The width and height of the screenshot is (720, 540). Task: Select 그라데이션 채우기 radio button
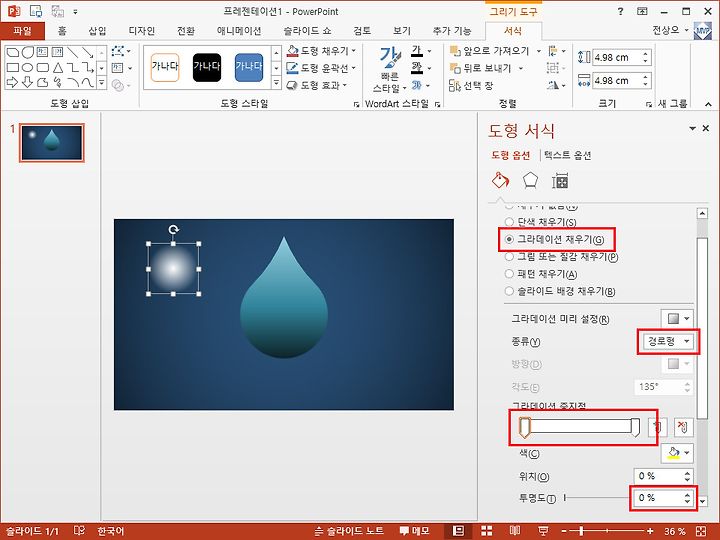509,239
